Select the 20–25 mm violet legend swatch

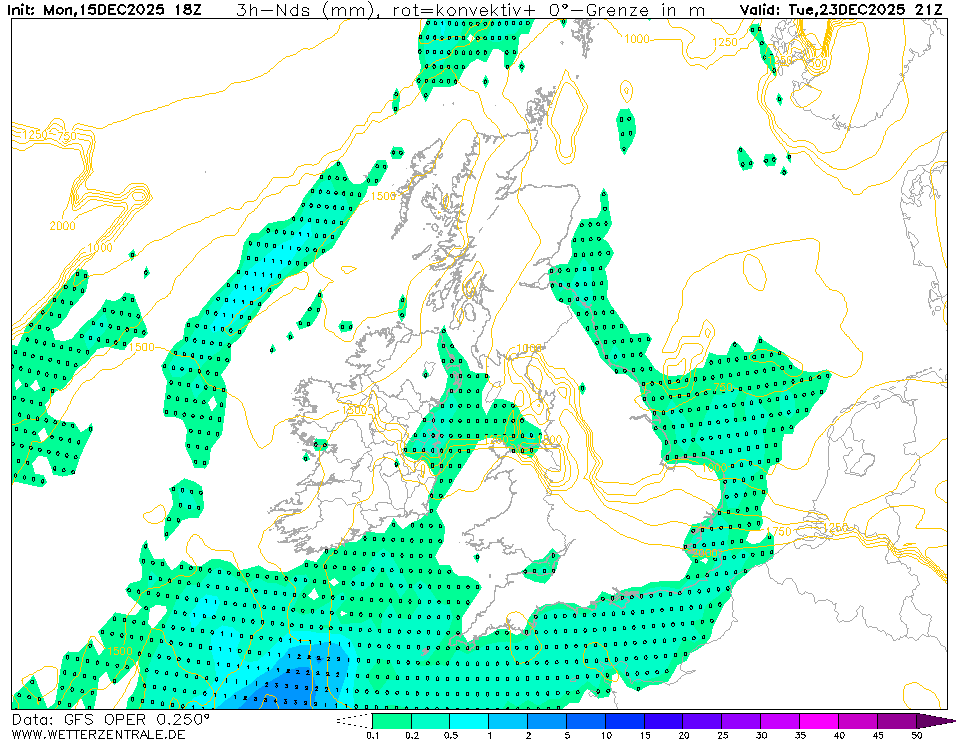(702, 720)
